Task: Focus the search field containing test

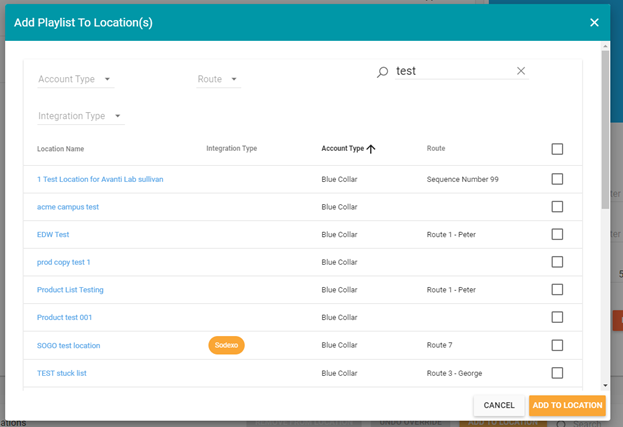Action: pos(450,71)
